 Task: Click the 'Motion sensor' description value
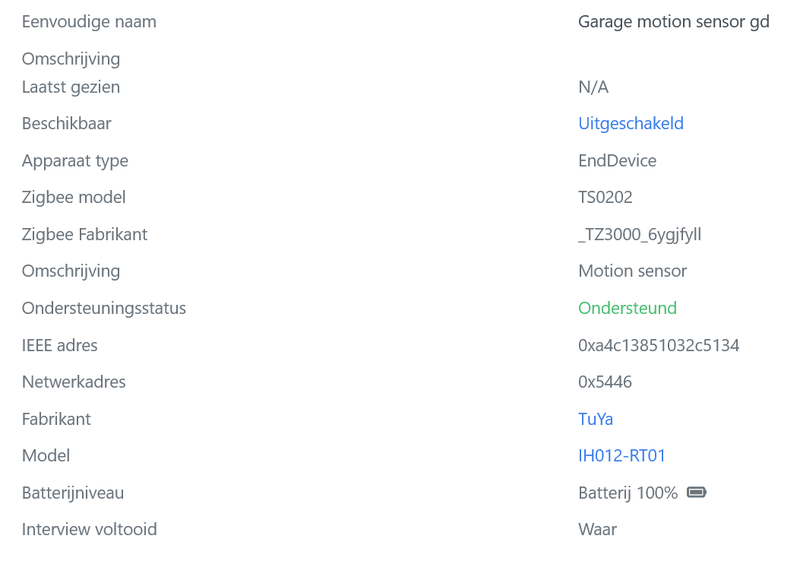click(x=632, y=271)
